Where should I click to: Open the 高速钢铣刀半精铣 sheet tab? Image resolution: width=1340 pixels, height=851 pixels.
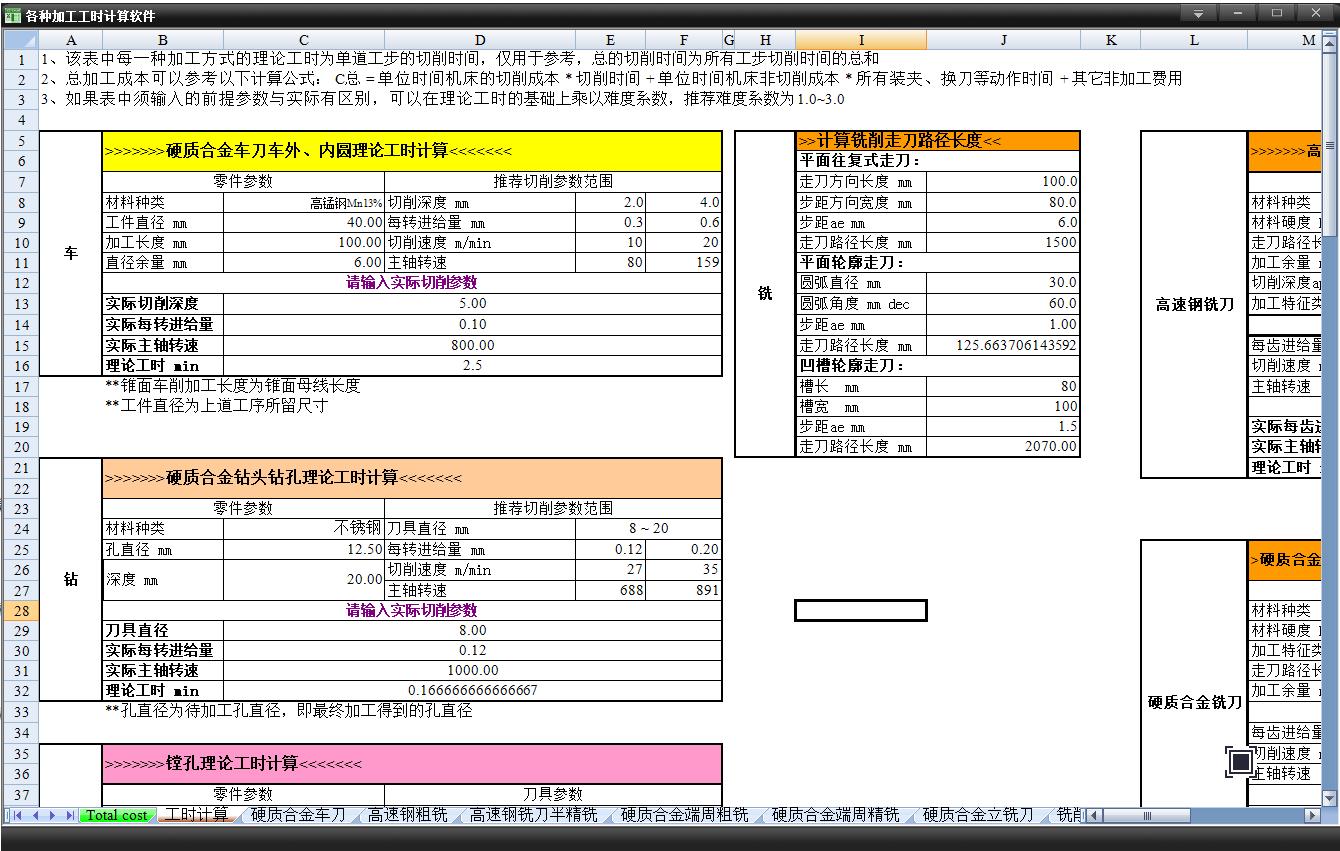click(x=533, y=815)
